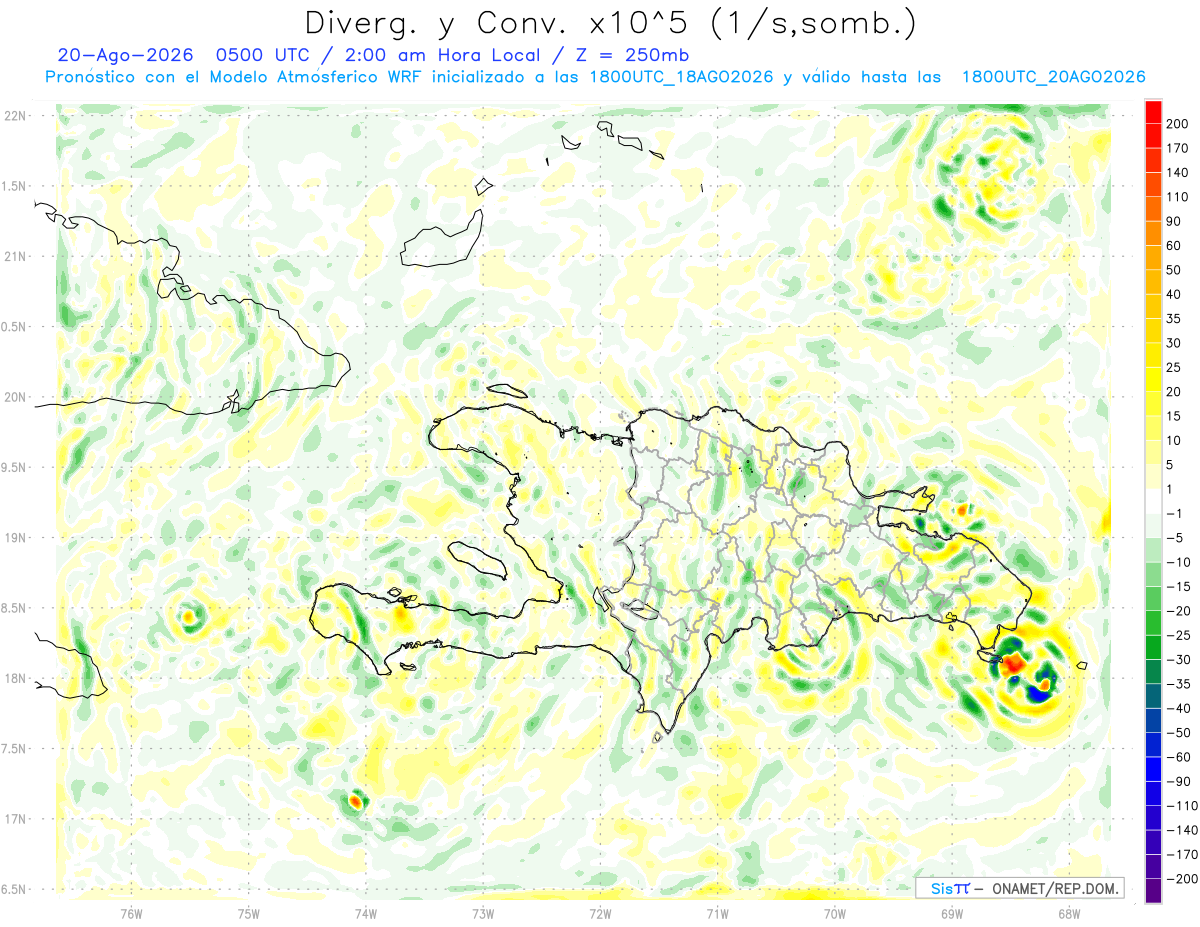
Task: Click the positive 5 value on the color scale
Action: coord(1172,465)
